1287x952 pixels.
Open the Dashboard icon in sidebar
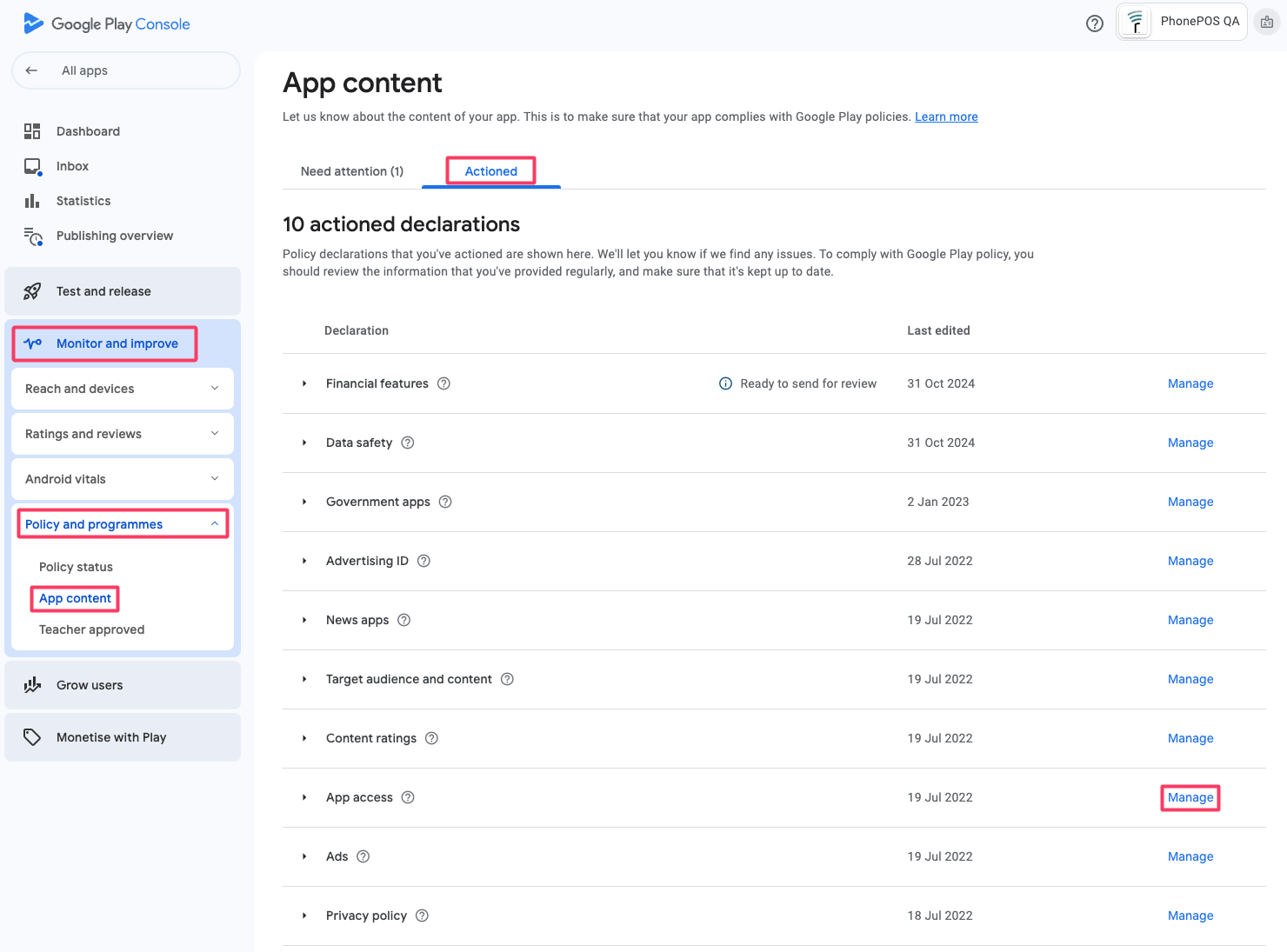tap(32, 131)
